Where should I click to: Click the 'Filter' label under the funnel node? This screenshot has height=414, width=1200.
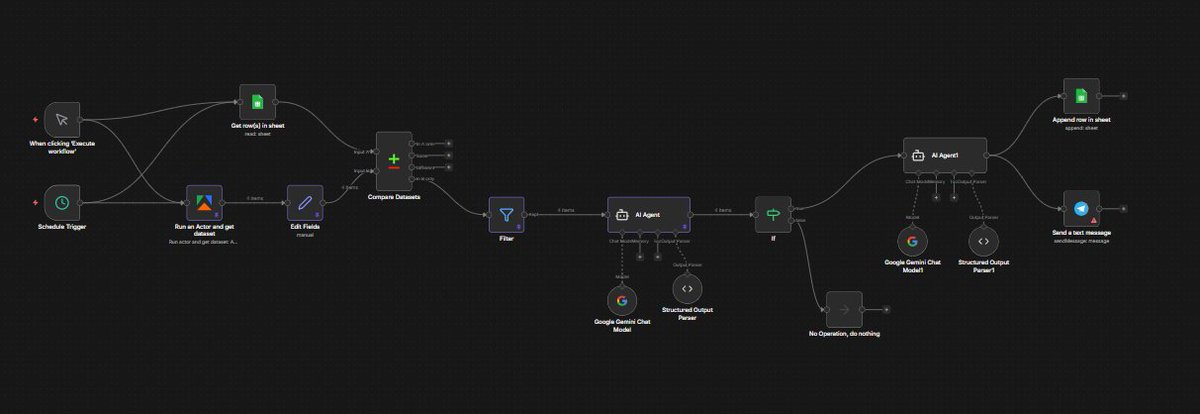pos(506,240)
